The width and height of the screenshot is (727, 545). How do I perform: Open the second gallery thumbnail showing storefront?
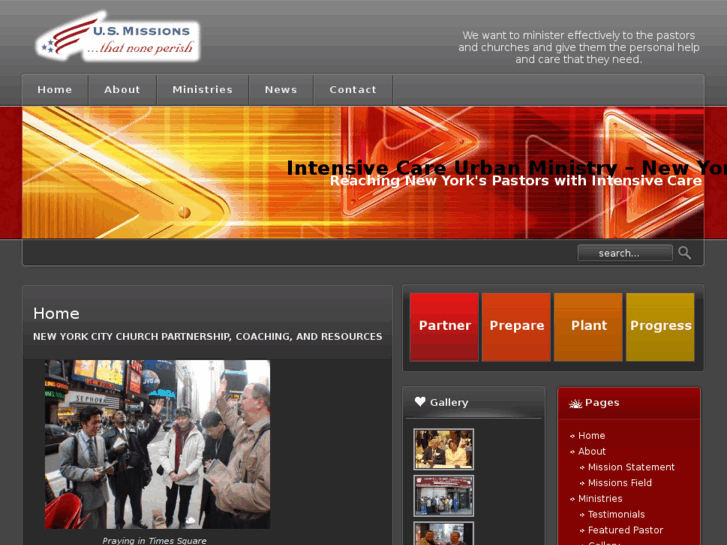[x=444, y=496]
